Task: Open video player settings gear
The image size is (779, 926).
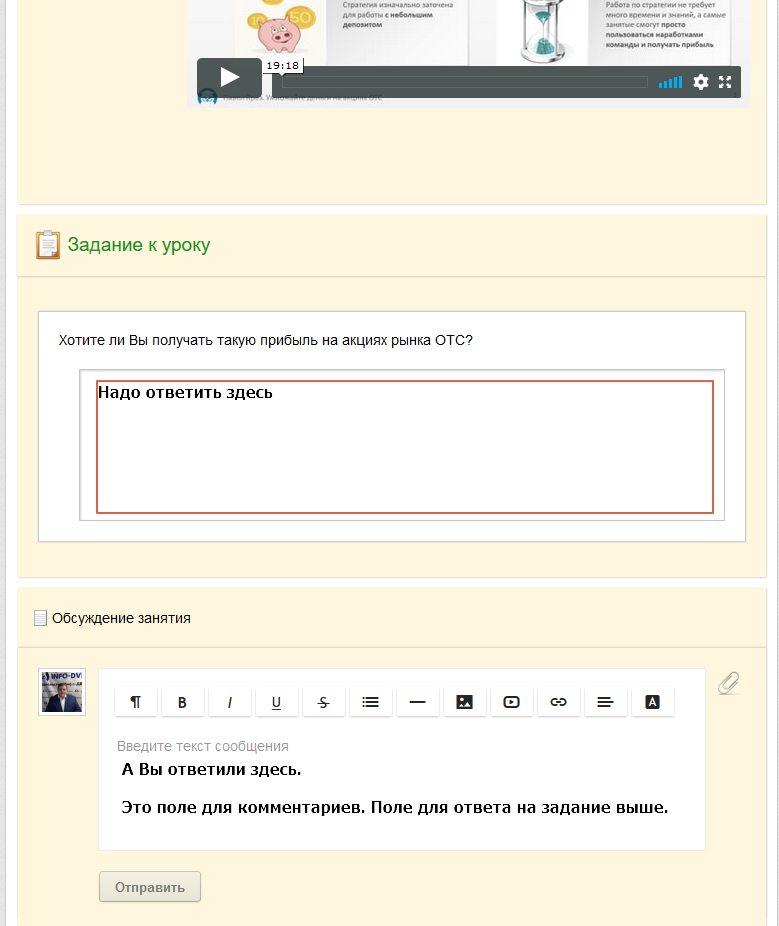Action: 700,82
